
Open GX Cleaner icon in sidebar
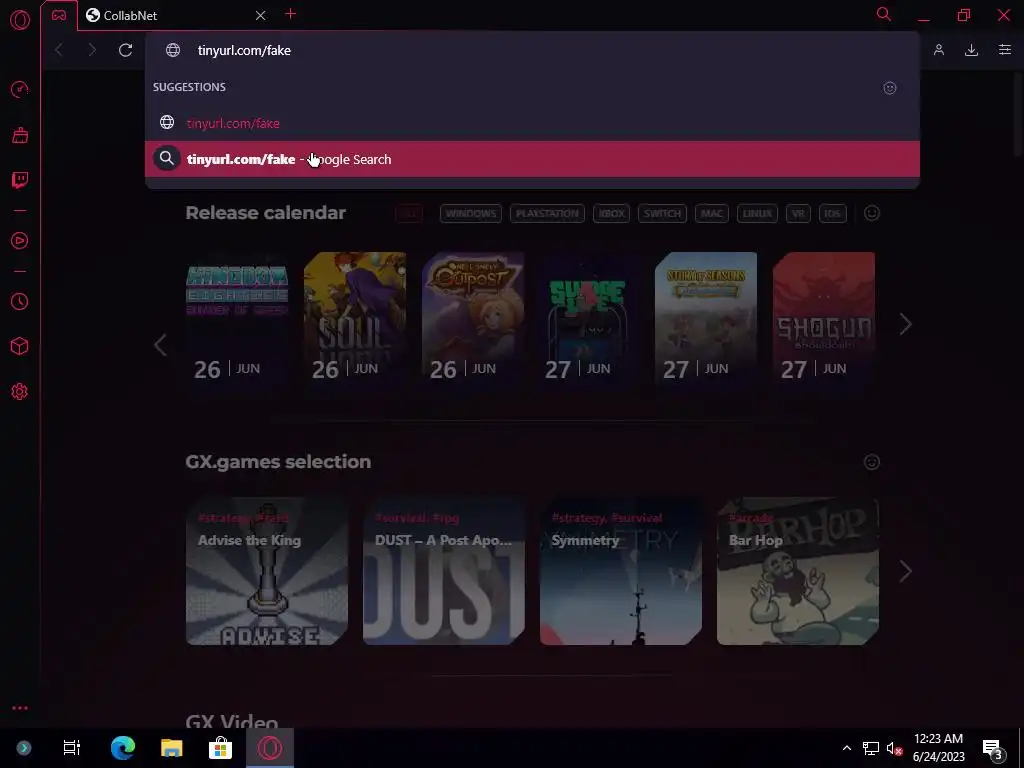[20, 135]
